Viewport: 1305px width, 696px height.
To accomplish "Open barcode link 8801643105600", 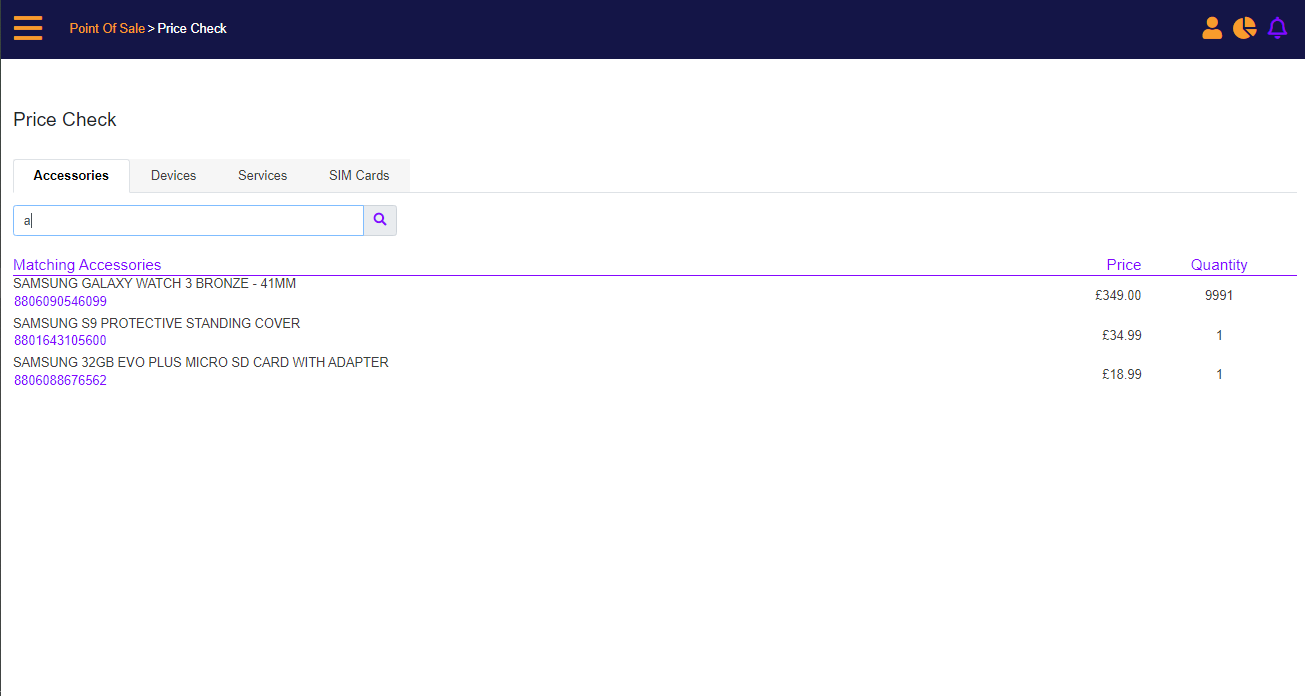I will point(60,341).
